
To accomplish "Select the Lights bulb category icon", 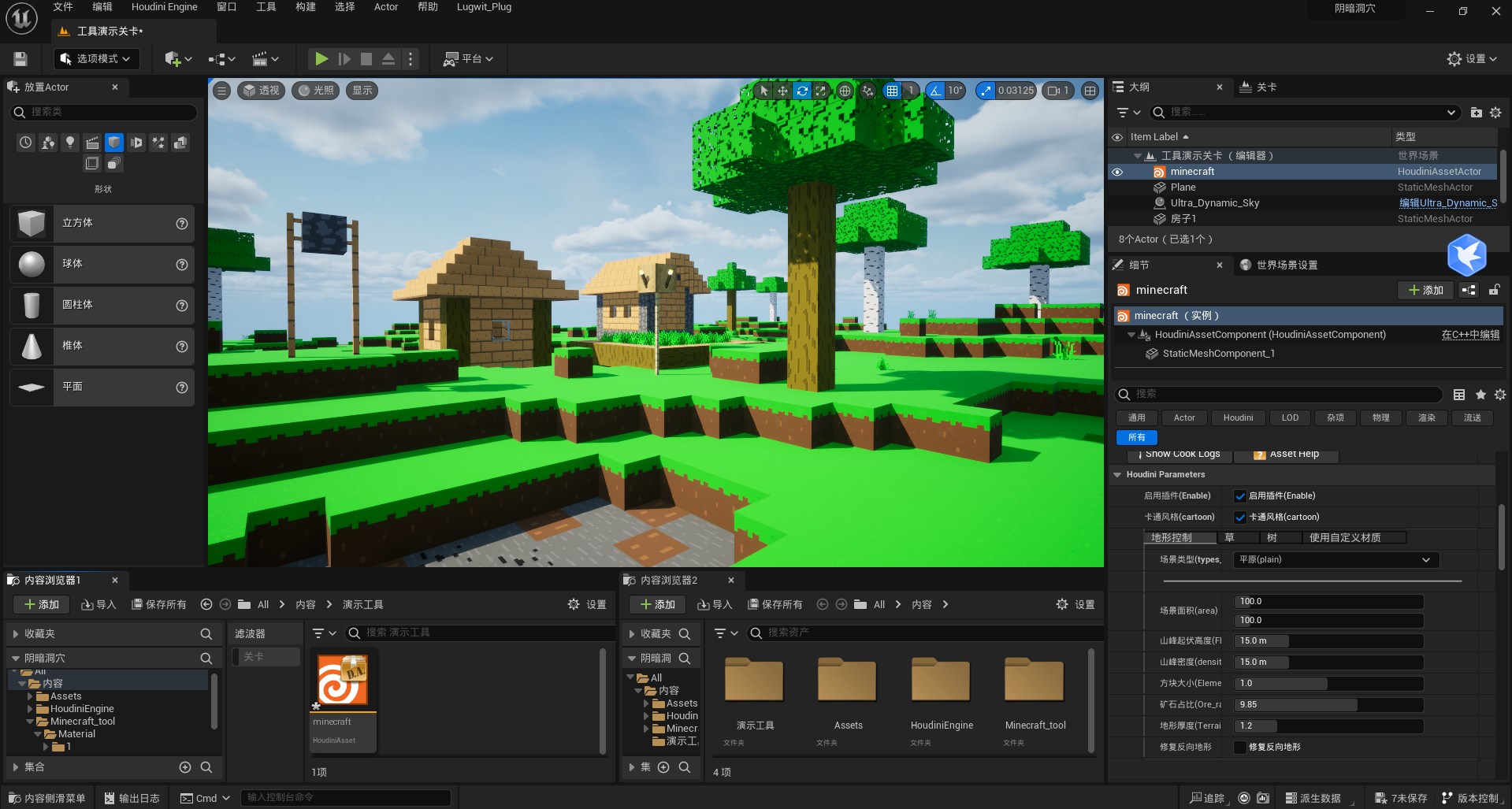I will click(70, 143).
